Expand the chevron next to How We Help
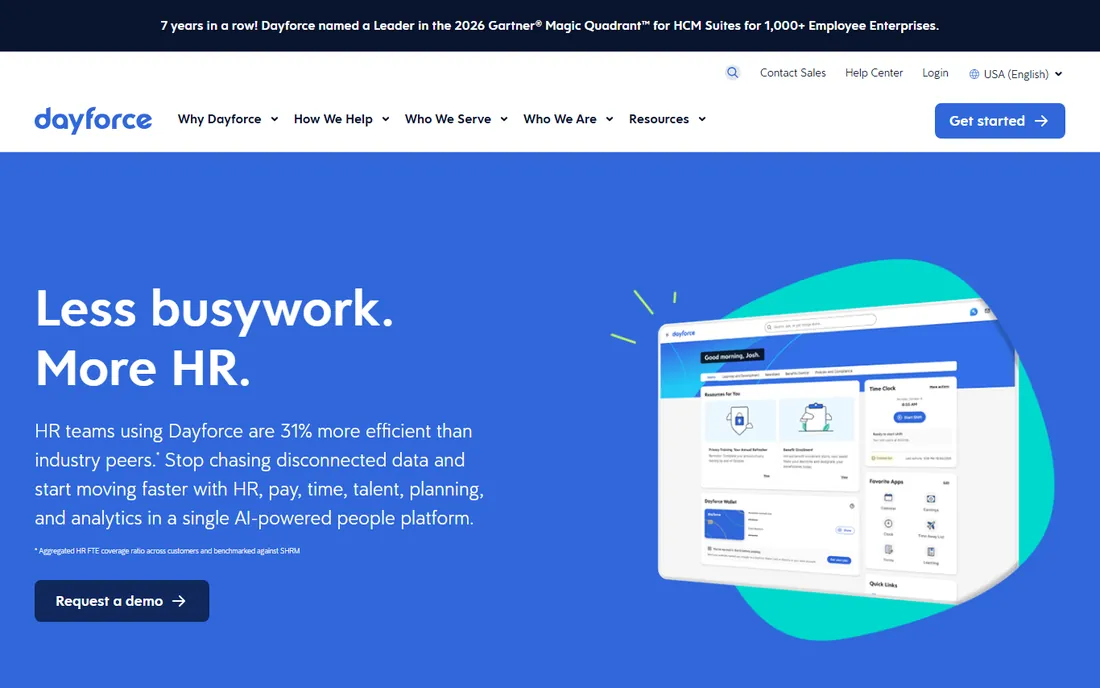 [385, 119]
